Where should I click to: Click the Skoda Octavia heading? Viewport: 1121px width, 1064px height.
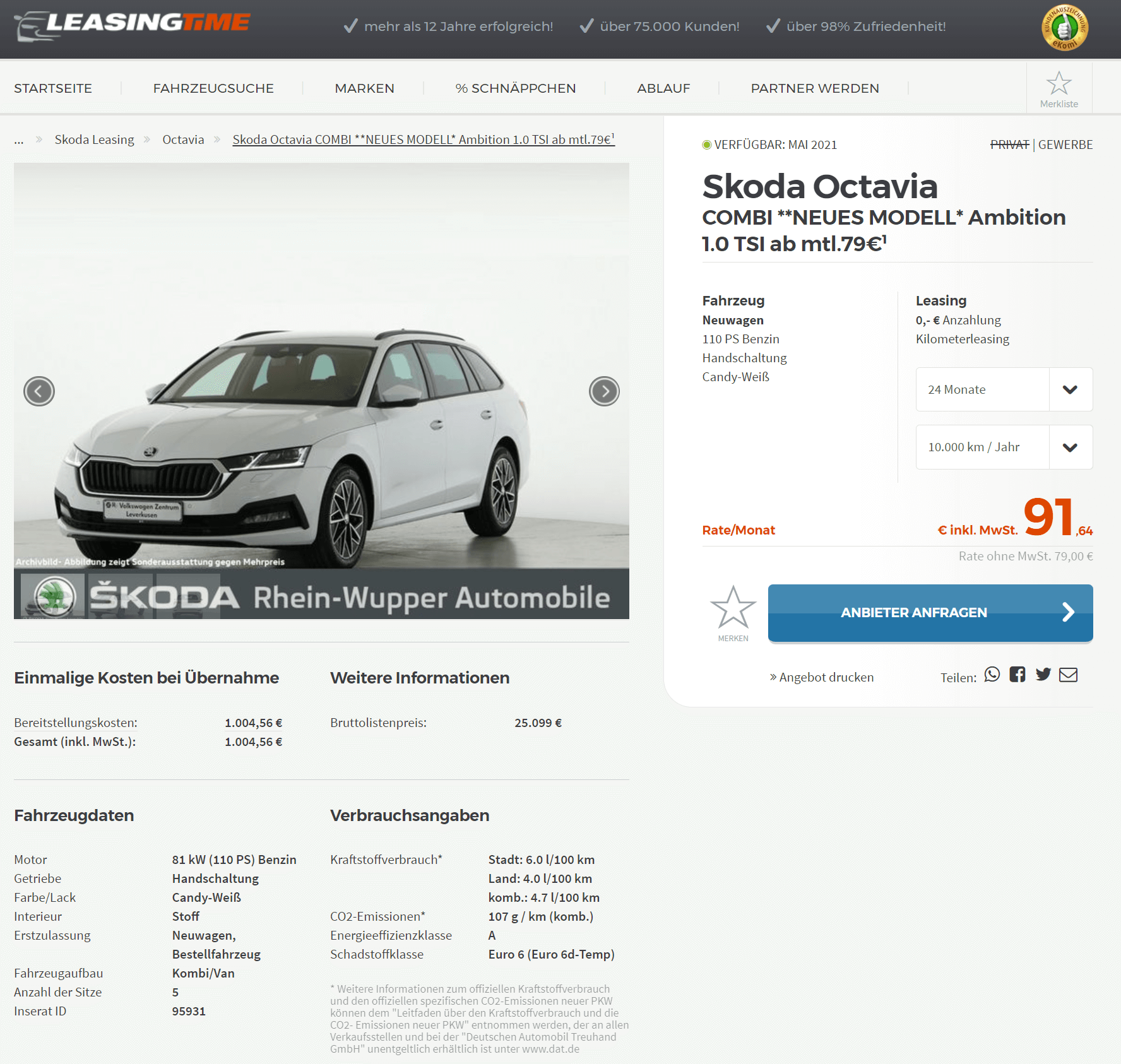pos(820,186)
